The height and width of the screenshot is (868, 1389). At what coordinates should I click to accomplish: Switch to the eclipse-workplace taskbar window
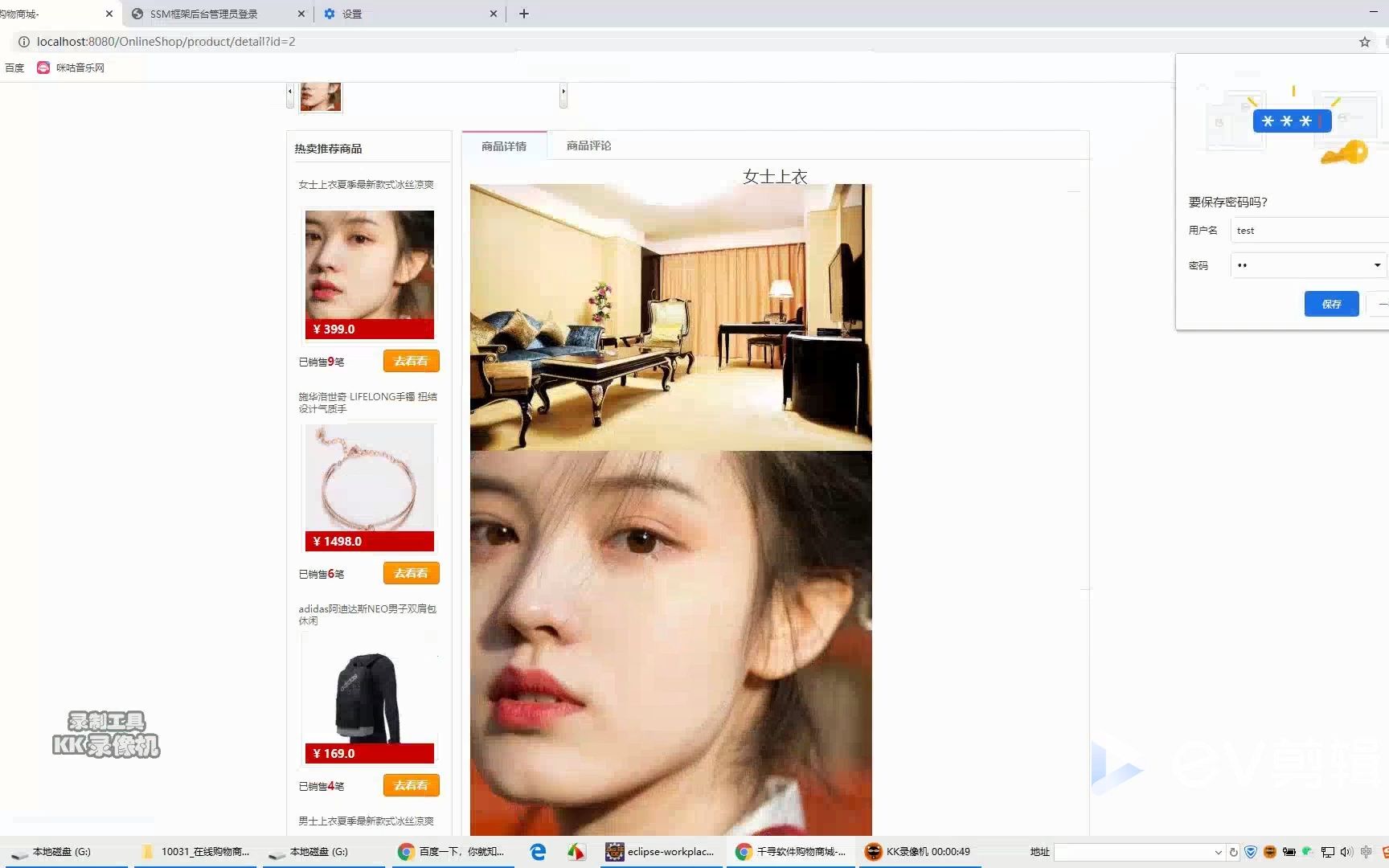(x=660, y=852)
